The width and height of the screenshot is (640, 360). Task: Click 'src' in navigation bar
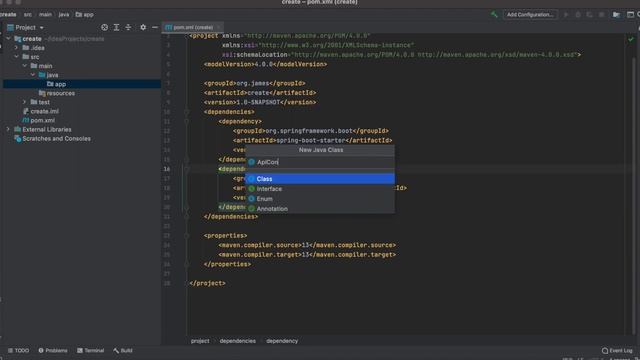click(x=28, y=14)
